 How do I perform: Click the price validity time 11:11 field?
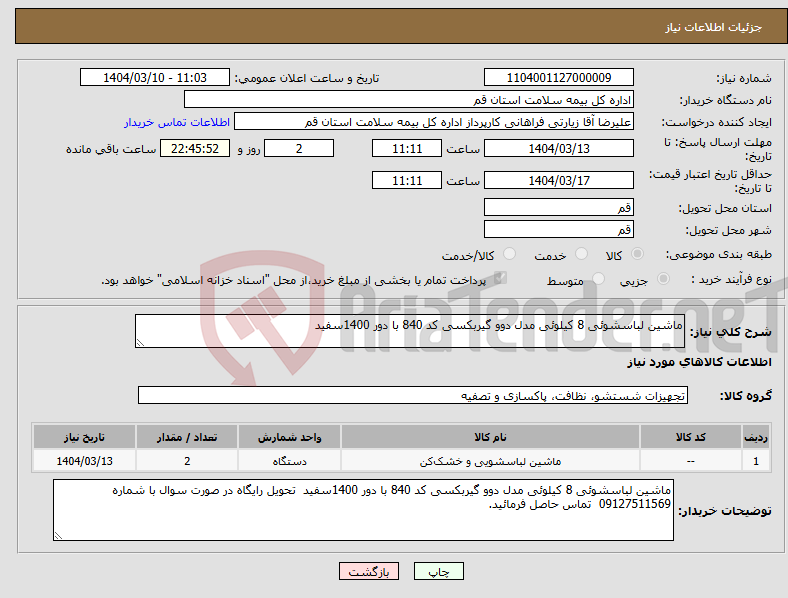[x=407, y=180]
